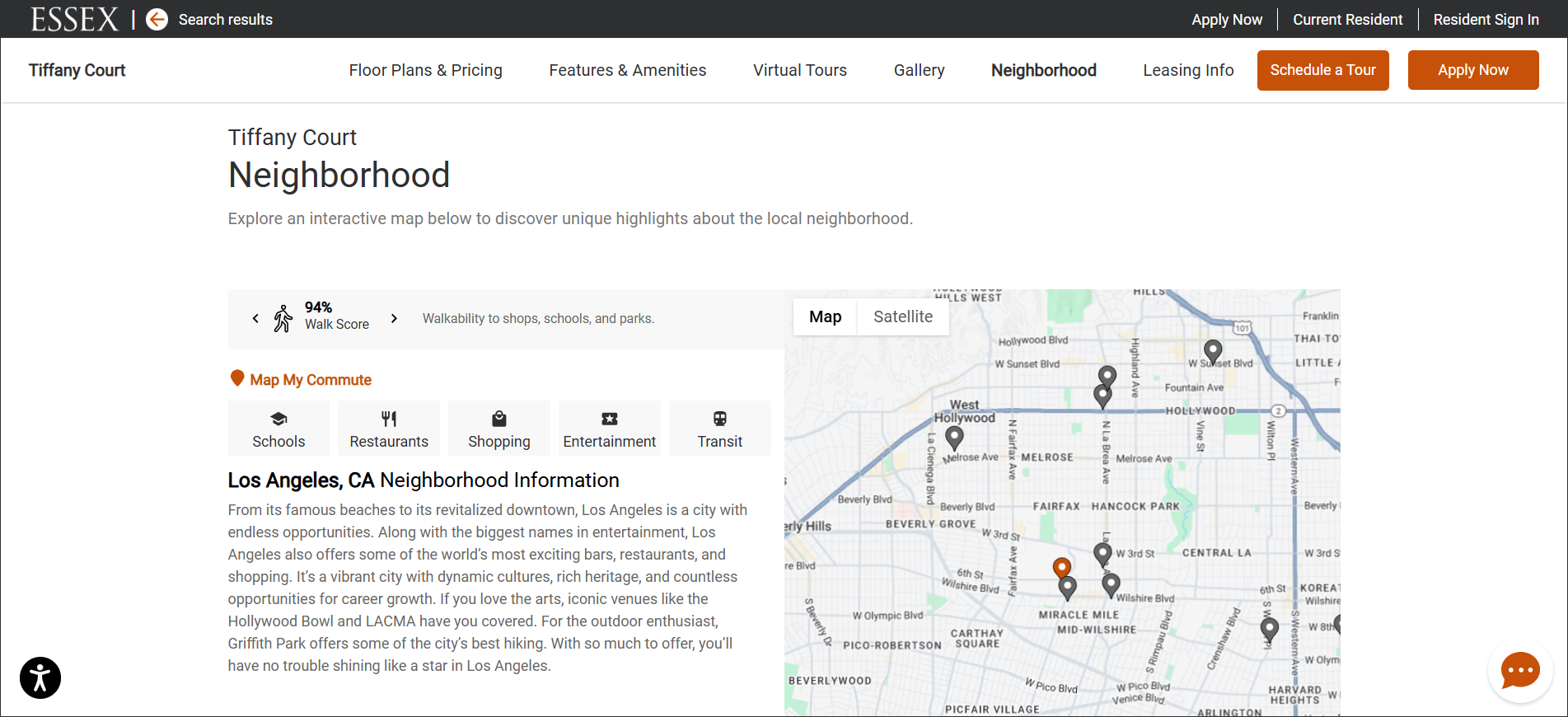
Task: Go to previous score with left chevron
Action: coord(255,318)
